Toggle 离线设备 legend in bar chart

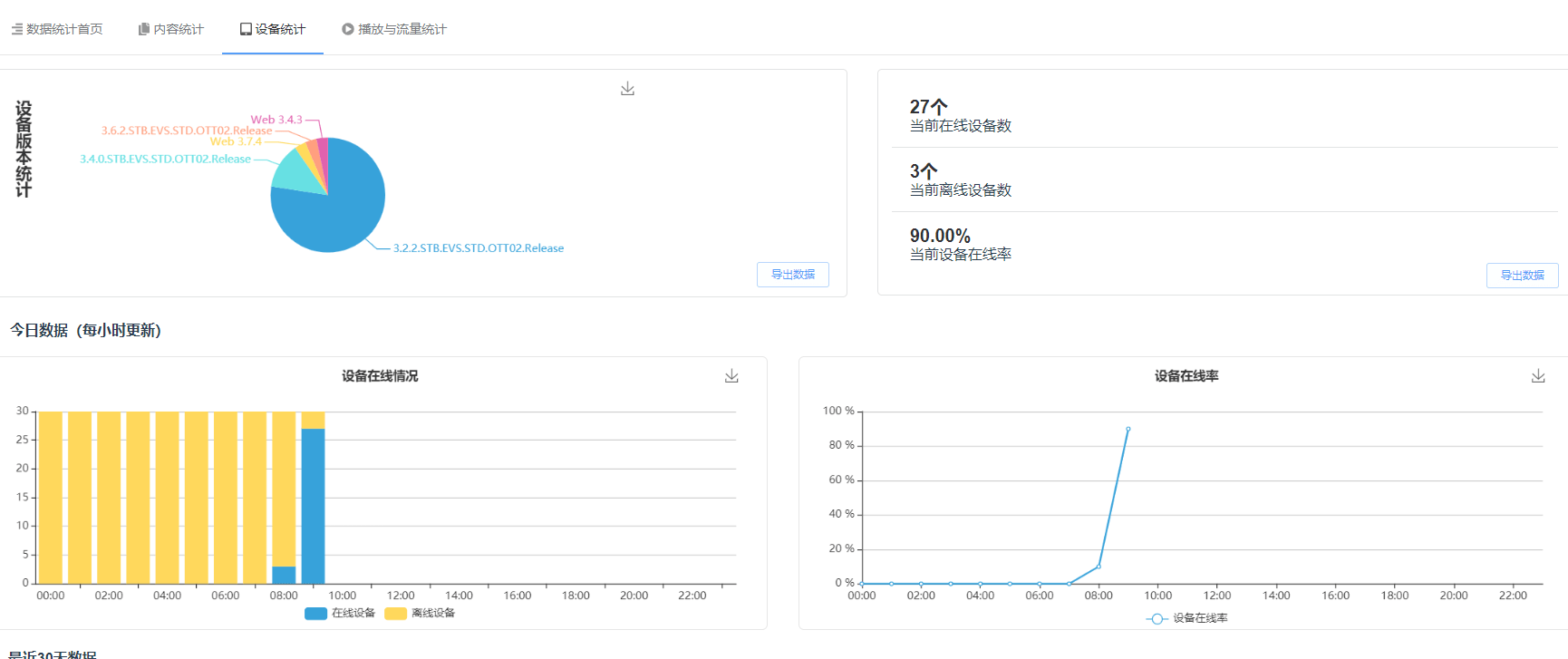pyautogui.click(x=421, y=614)
